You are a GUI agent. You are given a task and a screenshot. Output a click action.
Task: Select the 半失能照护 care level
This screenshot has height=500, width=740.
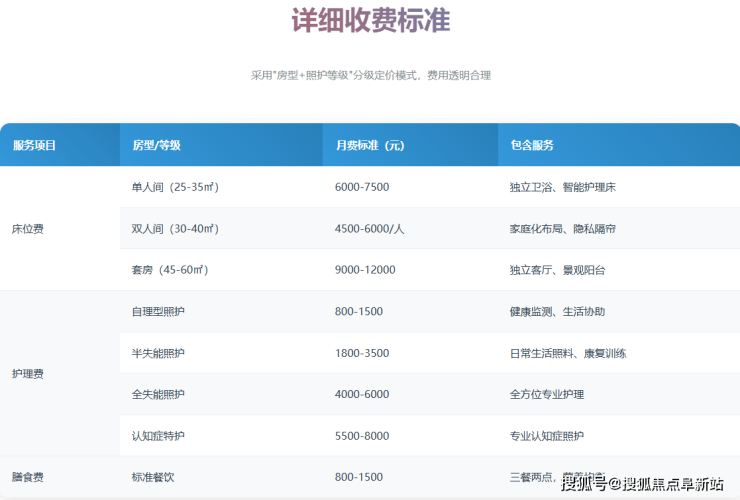tap(158, 353)
